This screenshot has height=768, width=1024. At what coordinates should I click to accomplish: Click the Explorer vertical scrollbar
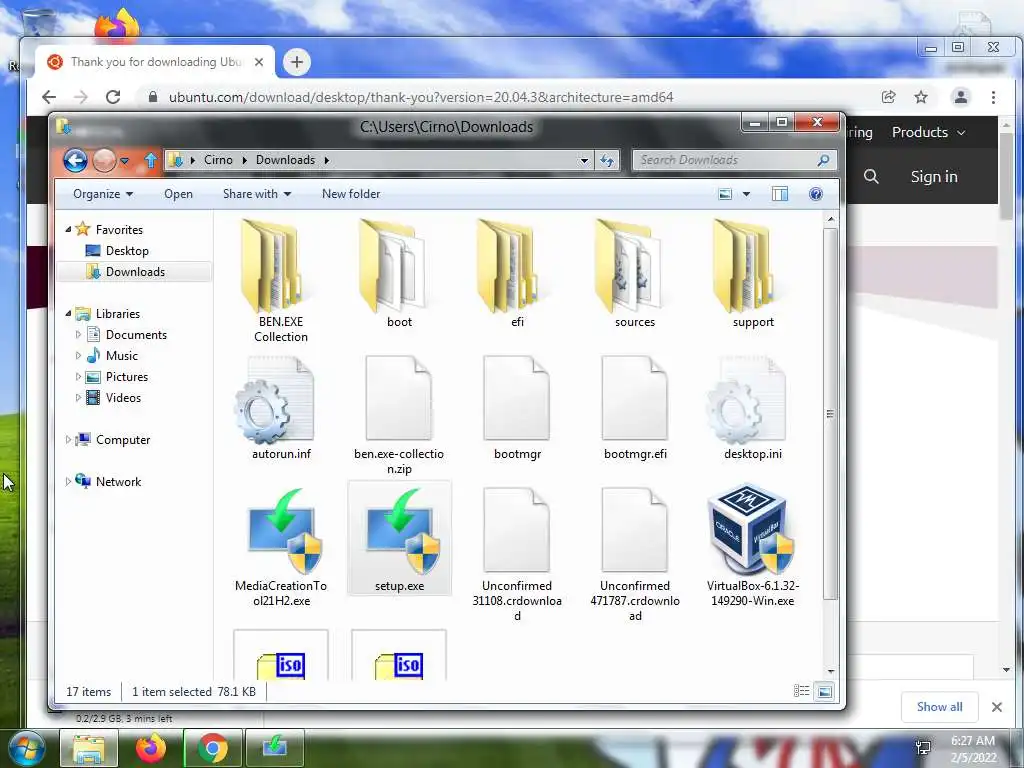point(830,414)
